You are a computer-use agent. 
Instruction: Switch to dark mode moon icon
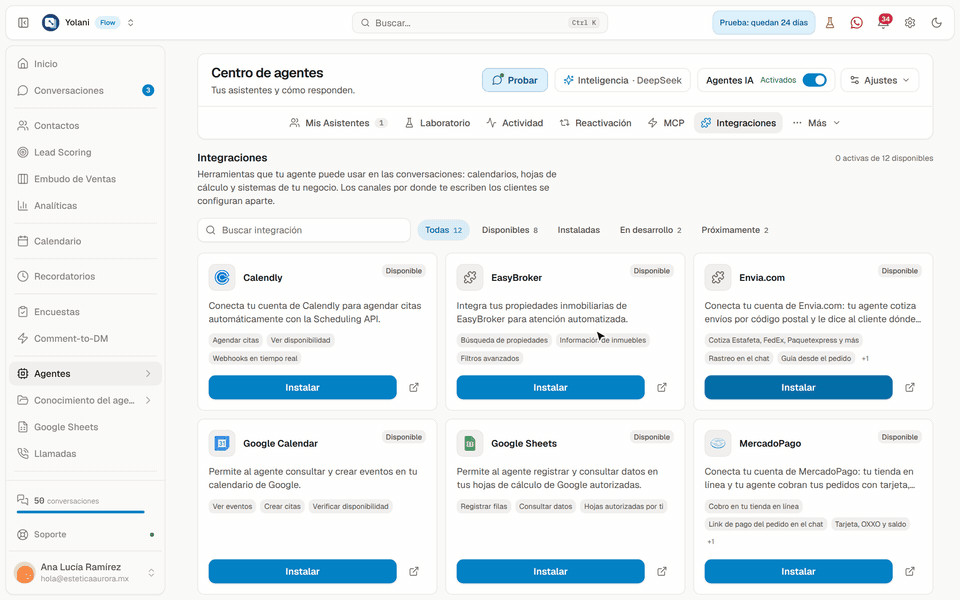[936, 23]
